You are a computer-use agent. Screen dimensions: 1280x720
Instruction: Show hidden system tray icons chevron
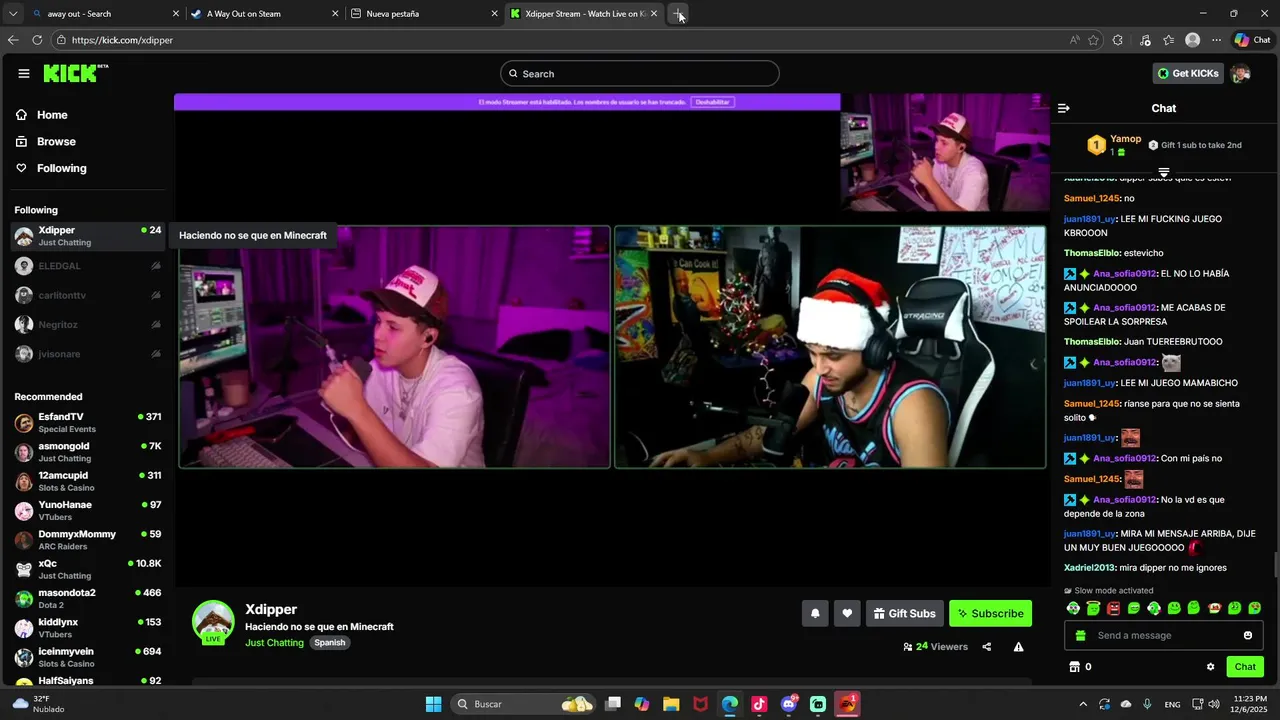(1083, 704)
